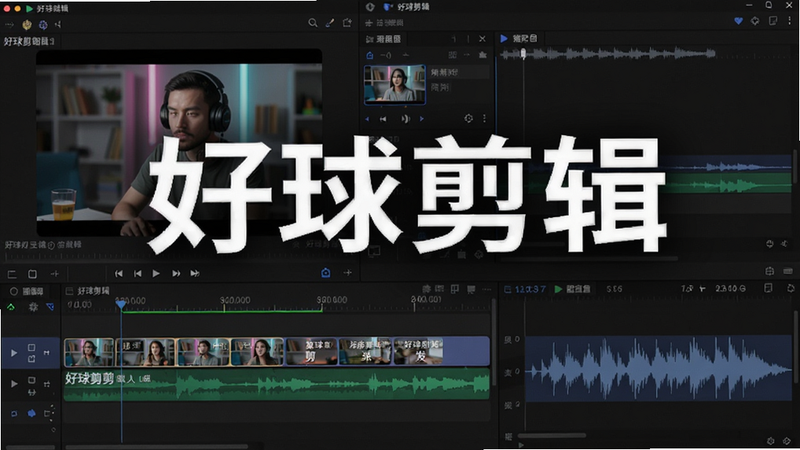Click the camera icon in media panel toolbar
Viewport: 800px width, 450px height.
click(482, 55)
